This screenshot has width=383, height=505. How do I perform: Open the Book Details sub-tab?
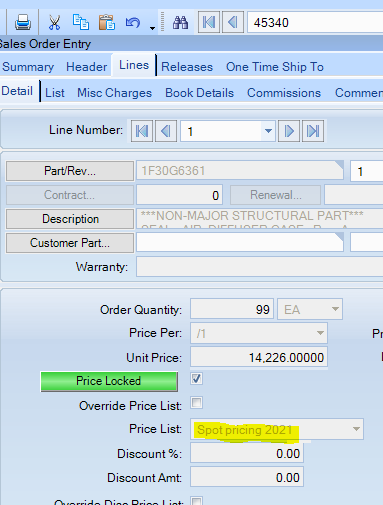[199, 93]
